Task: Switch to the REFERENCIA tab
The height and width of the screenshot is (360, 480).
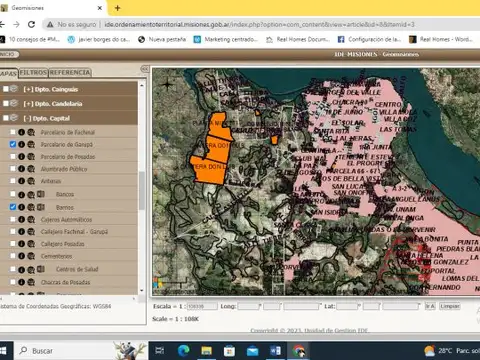Action: click(70, 72)
